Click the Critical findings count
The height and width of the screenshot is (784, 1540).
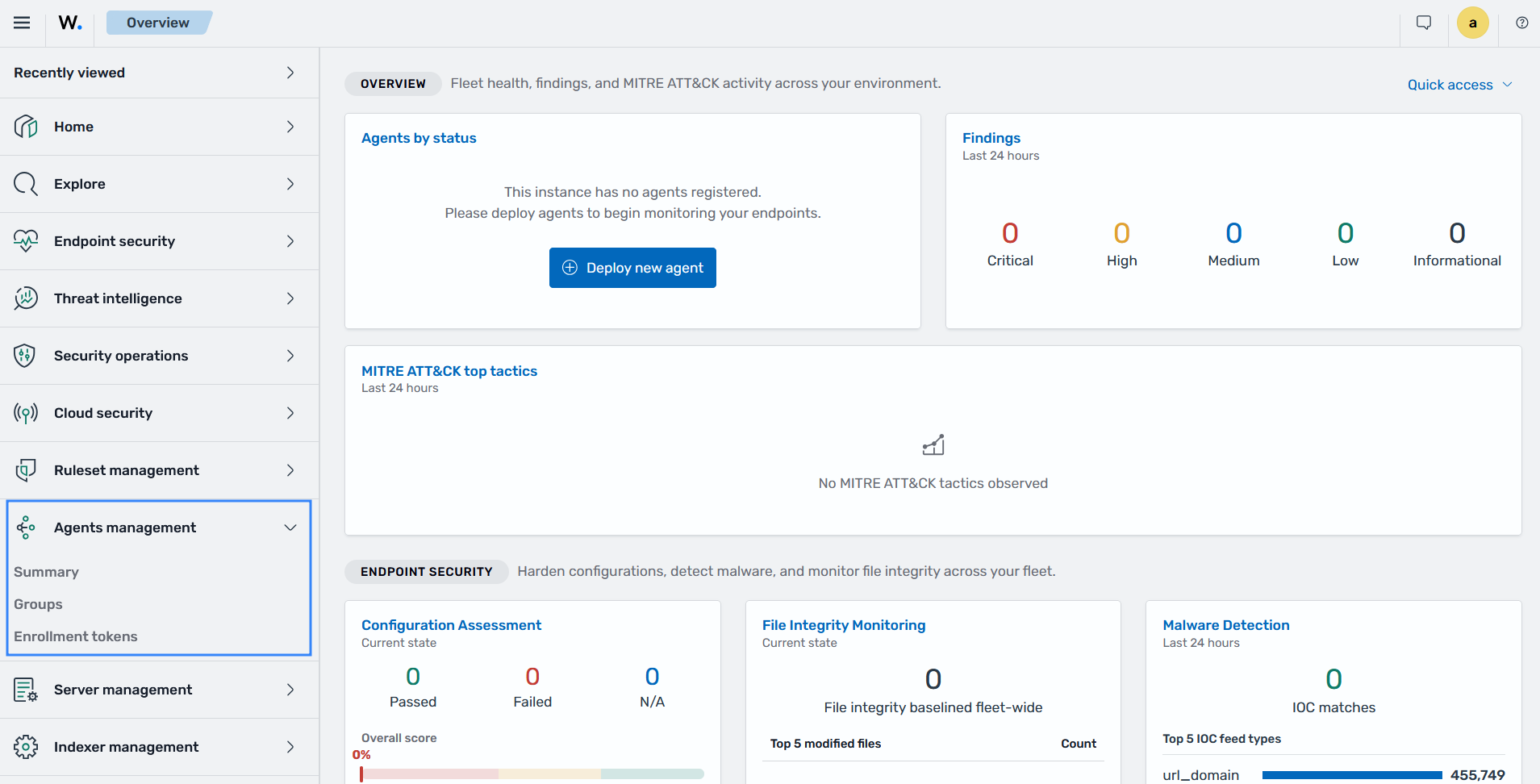(x=1010, y=233)
